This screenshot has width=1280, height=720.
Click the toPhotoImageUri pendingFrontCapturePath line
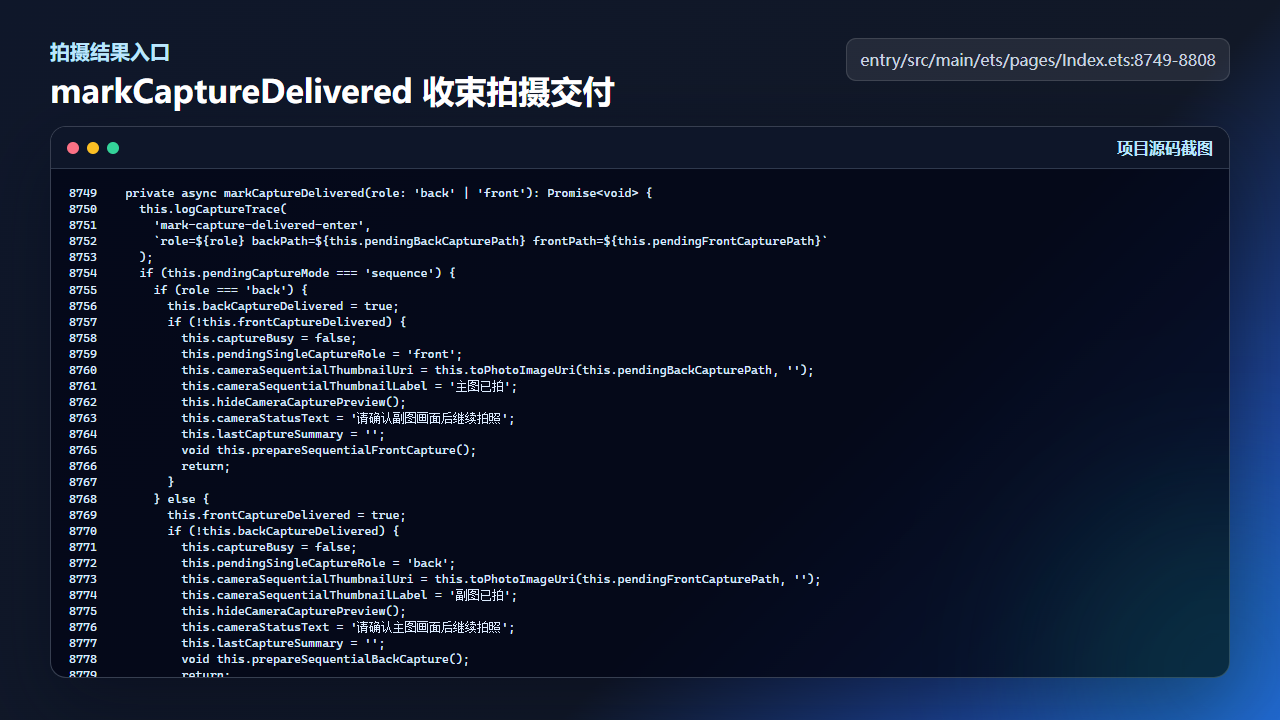(x=501, y=579)
